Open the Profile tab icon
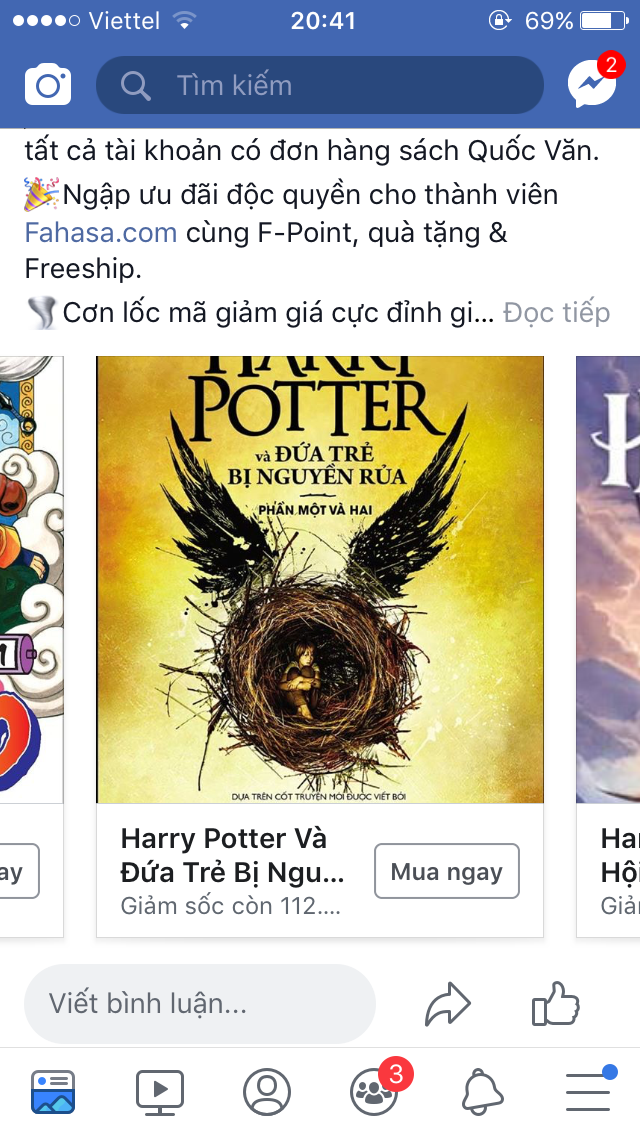The height and width of the screenshot is (1136, 640). coord(267,1092)
